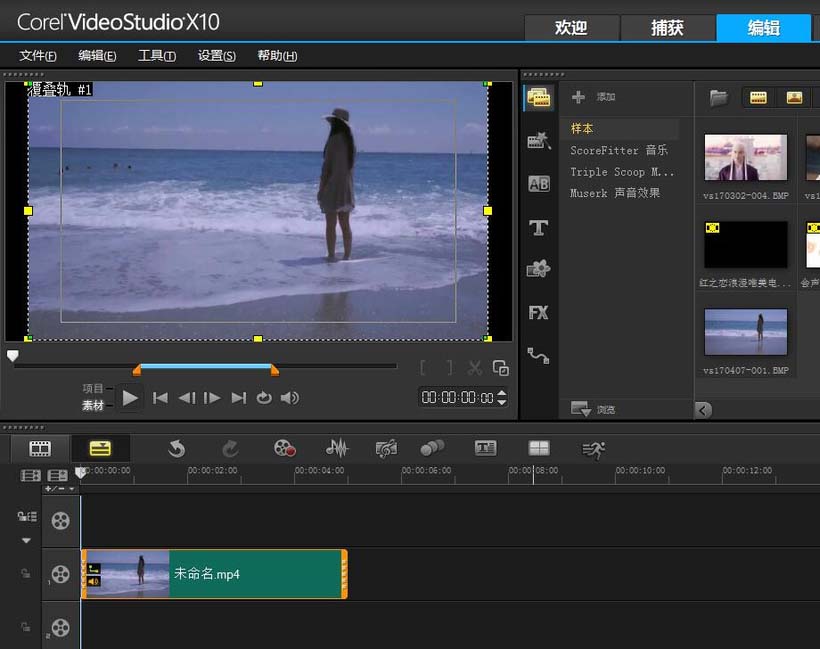Open the Sound Mixer waveform icon

tap(338, 449)
